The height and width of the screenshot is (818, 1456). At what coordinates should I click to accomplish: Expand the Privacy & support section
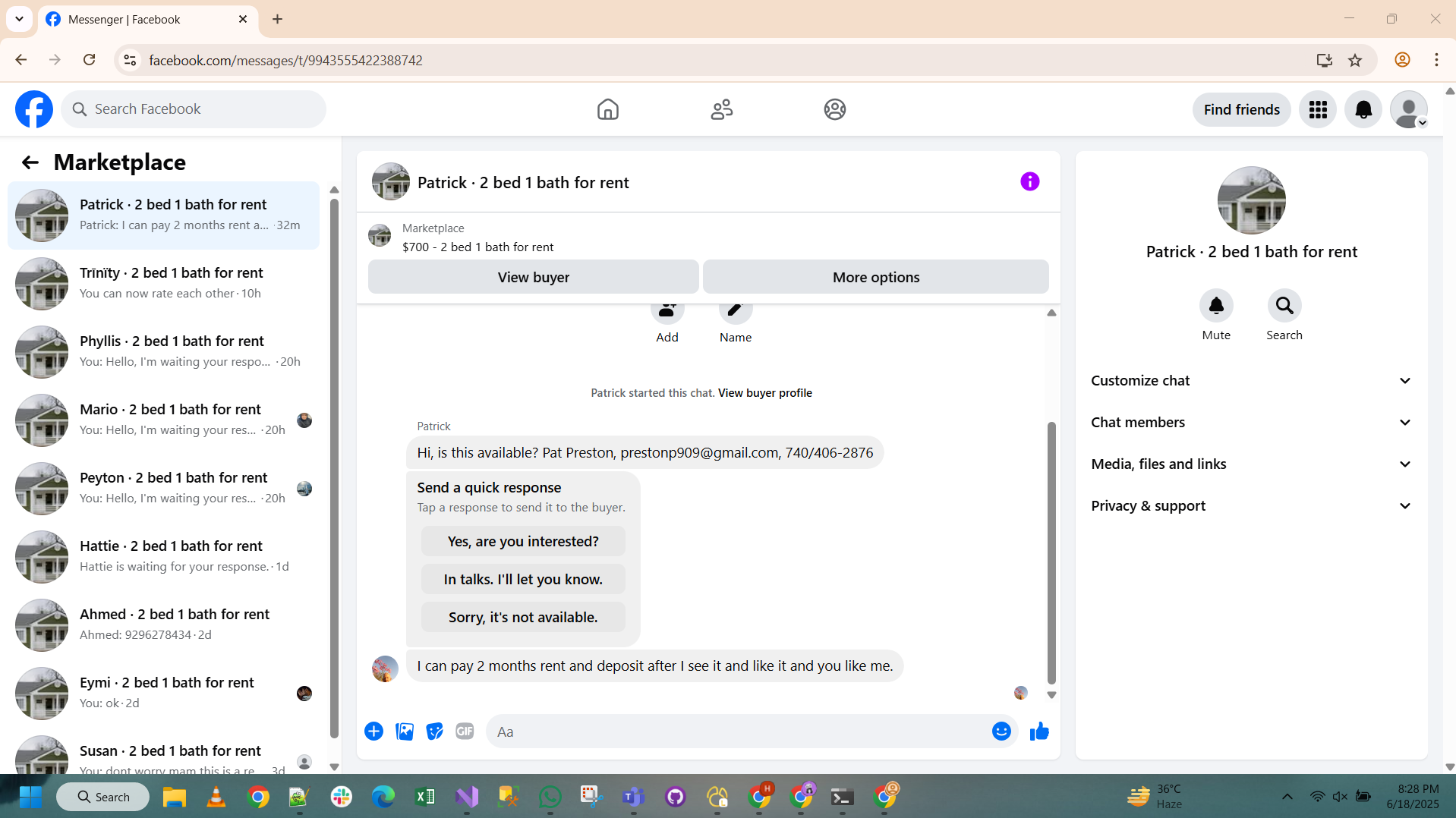coord(1251,506)
